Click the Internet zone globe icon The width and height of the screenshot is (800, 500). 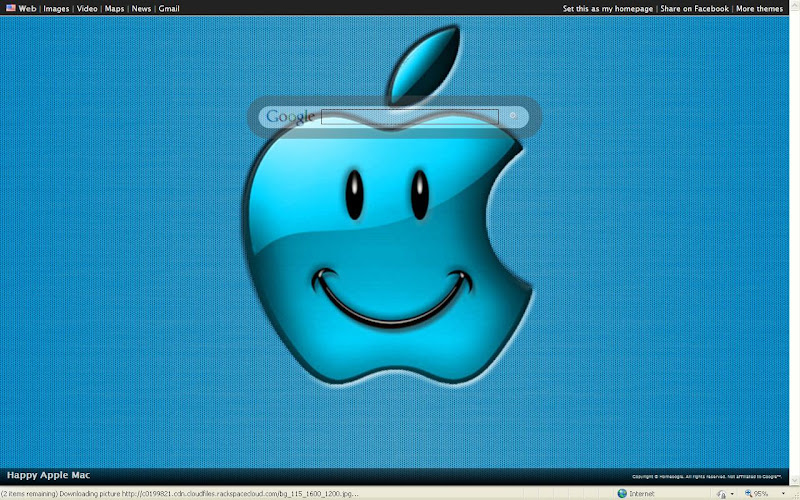622,493
